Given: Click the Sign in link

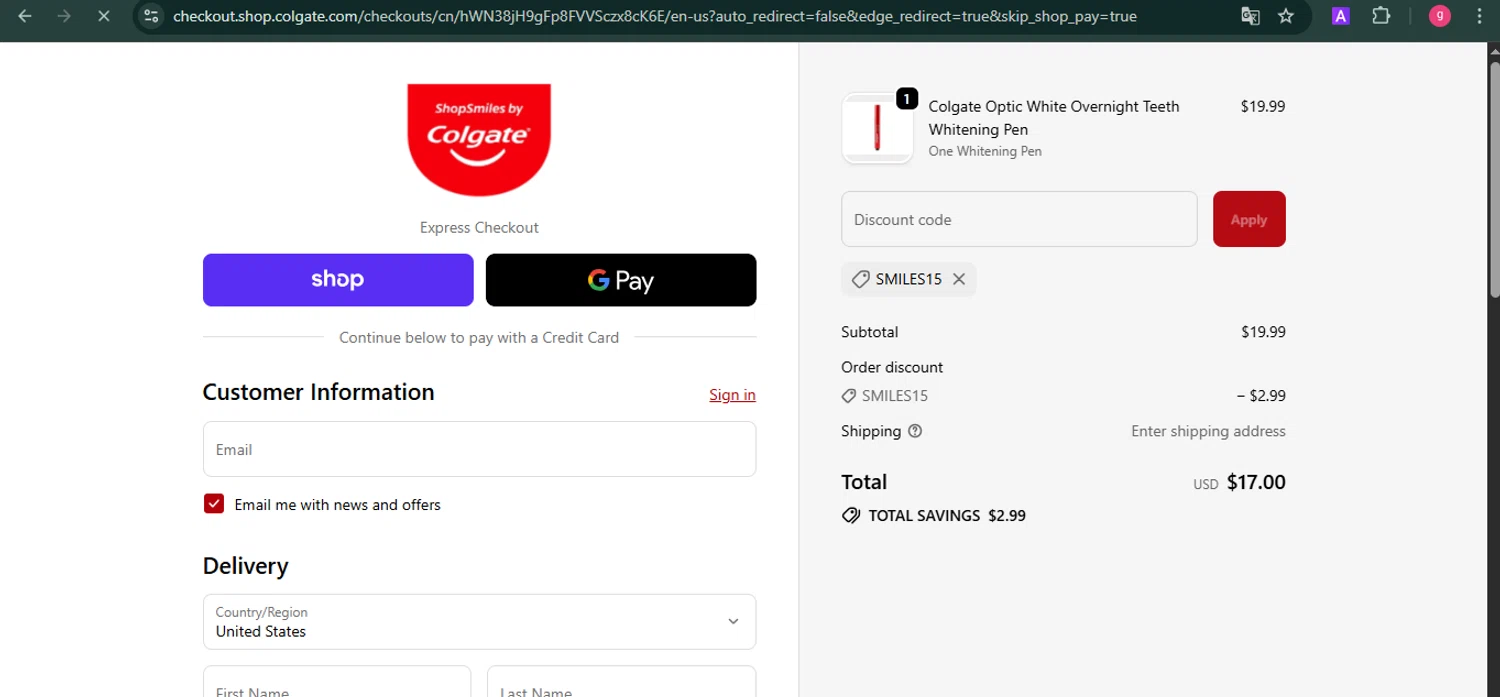Looking at the screenshot, I should point(732,395).
